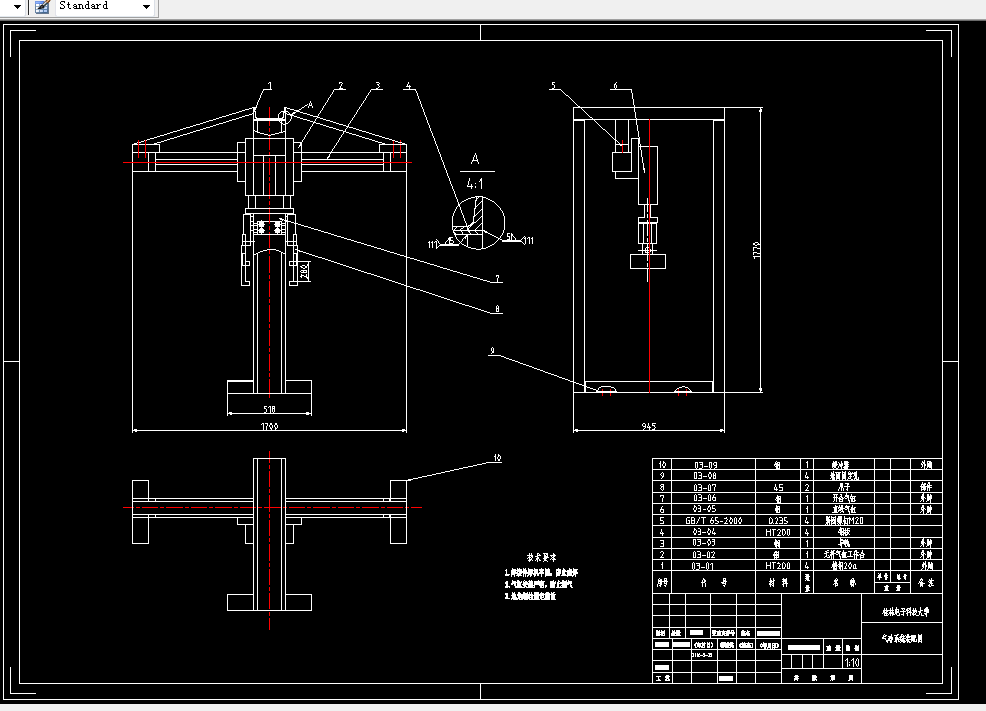The image size is (986, 711).
Task: Select leader callout number 3 above front view
Action: point(377,85)
